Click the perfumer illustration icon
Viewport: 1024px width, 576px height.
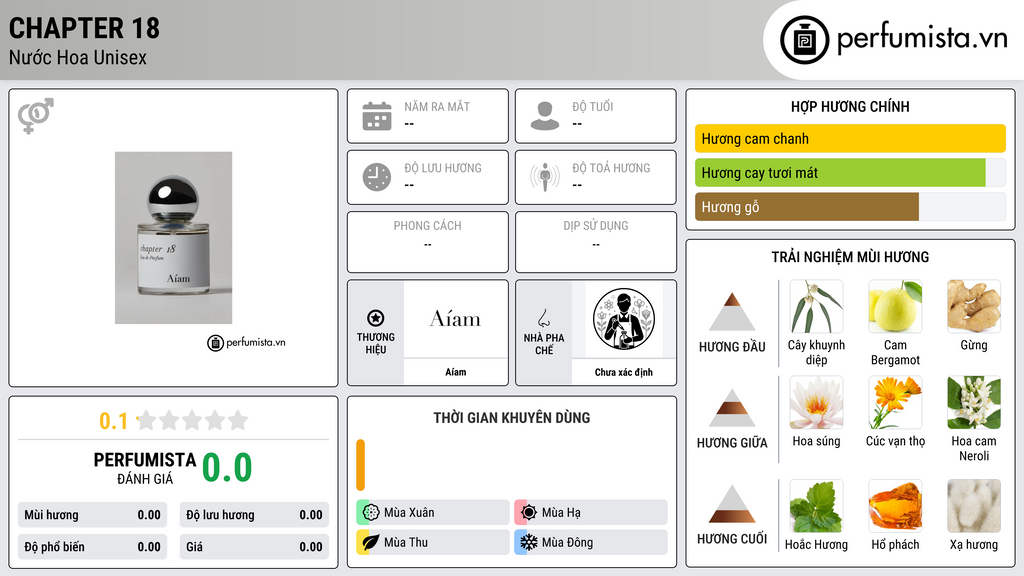[x=624, y=319]
